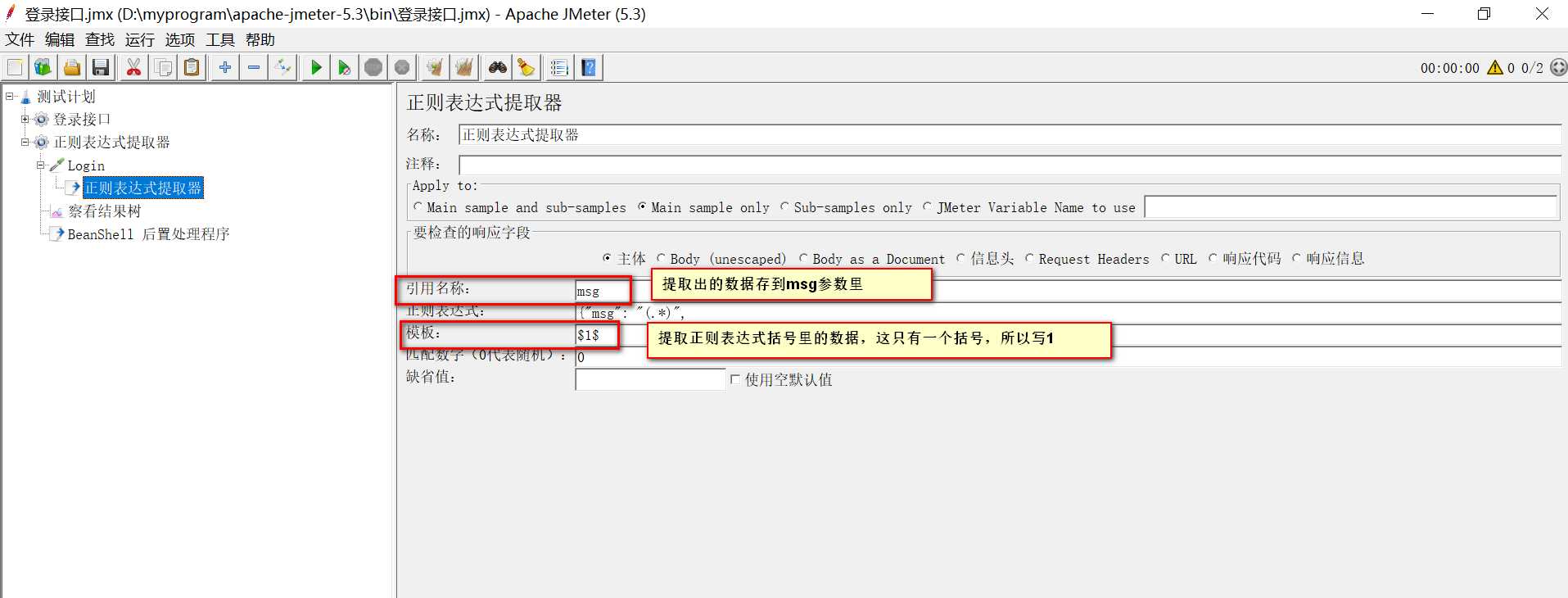Click the blue minus Collapse All icon
The height and width of the screenshot is (598, 1568).
click(x=254, y=67)
